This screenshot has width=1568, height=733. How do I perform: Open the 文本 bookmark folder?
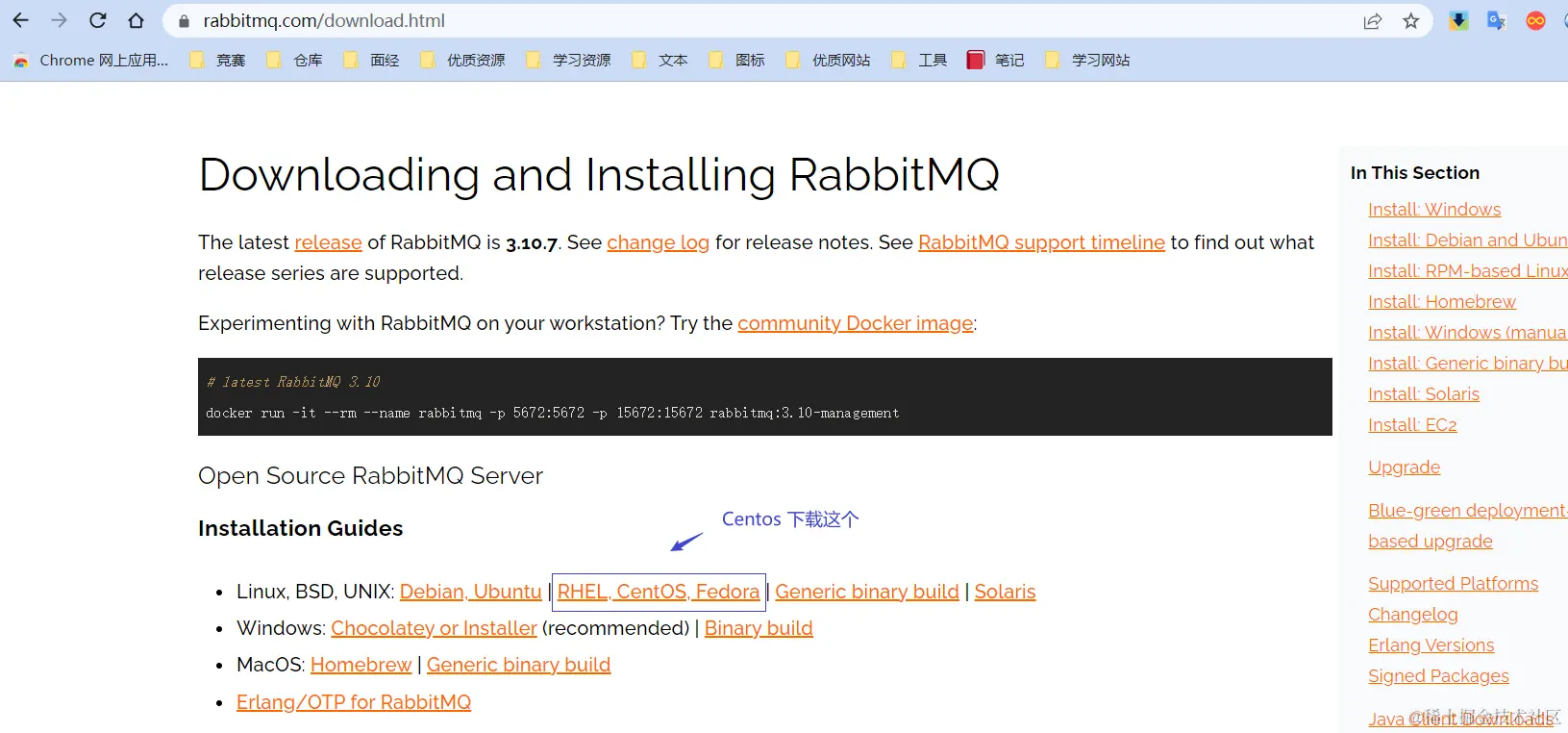pyautogui.click(x=660, y=60)
